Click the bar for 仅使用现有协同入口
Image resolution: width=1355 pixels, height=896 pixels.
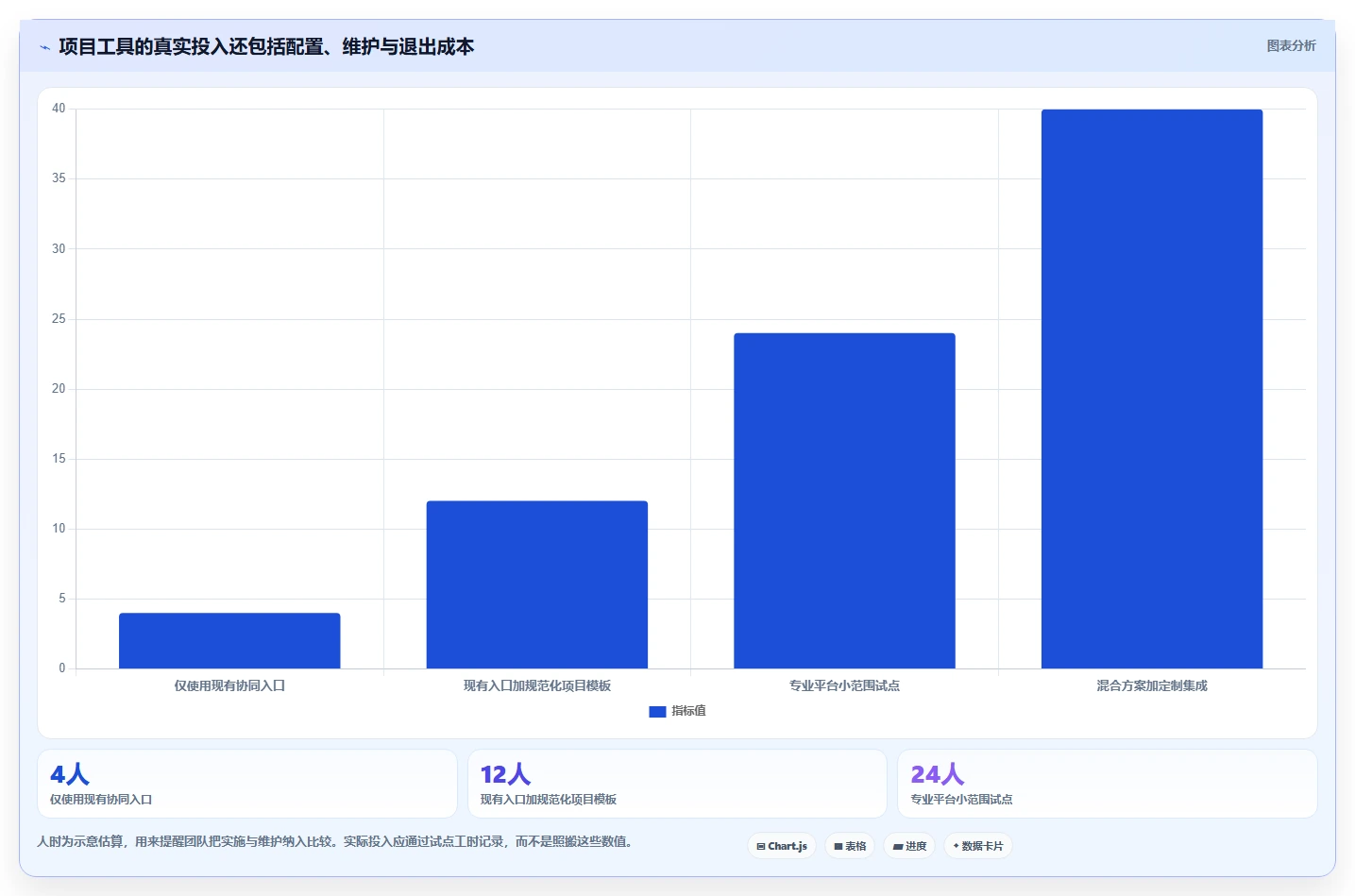(229, 641)
